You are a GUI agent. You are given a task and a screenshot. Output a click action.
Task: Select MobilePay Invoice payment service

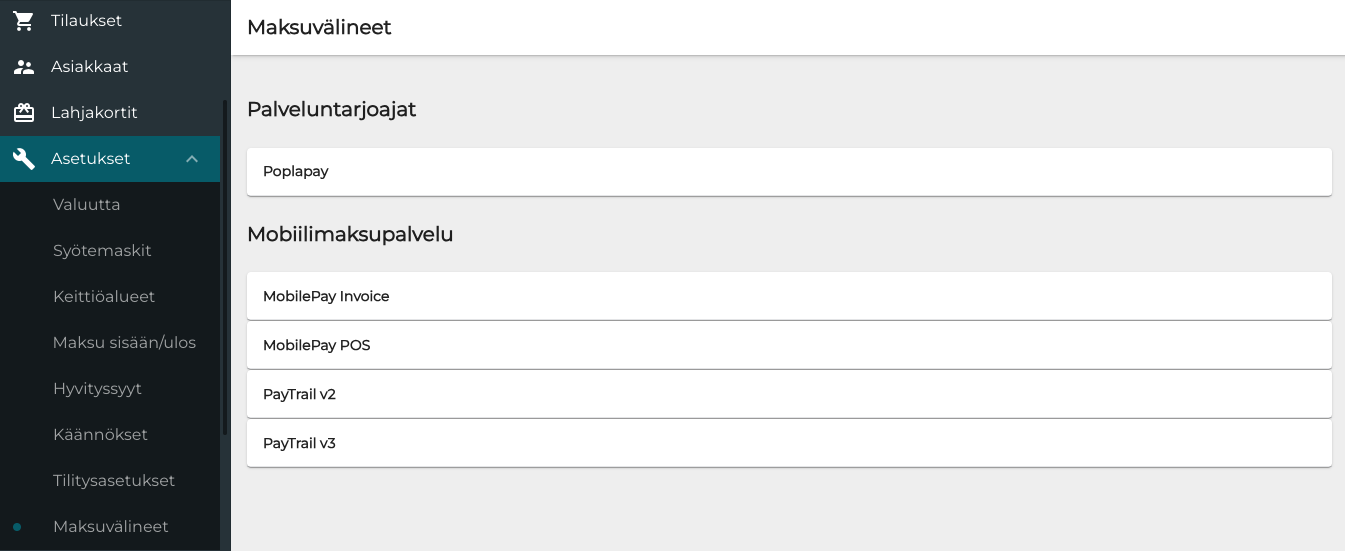point(789,296)
